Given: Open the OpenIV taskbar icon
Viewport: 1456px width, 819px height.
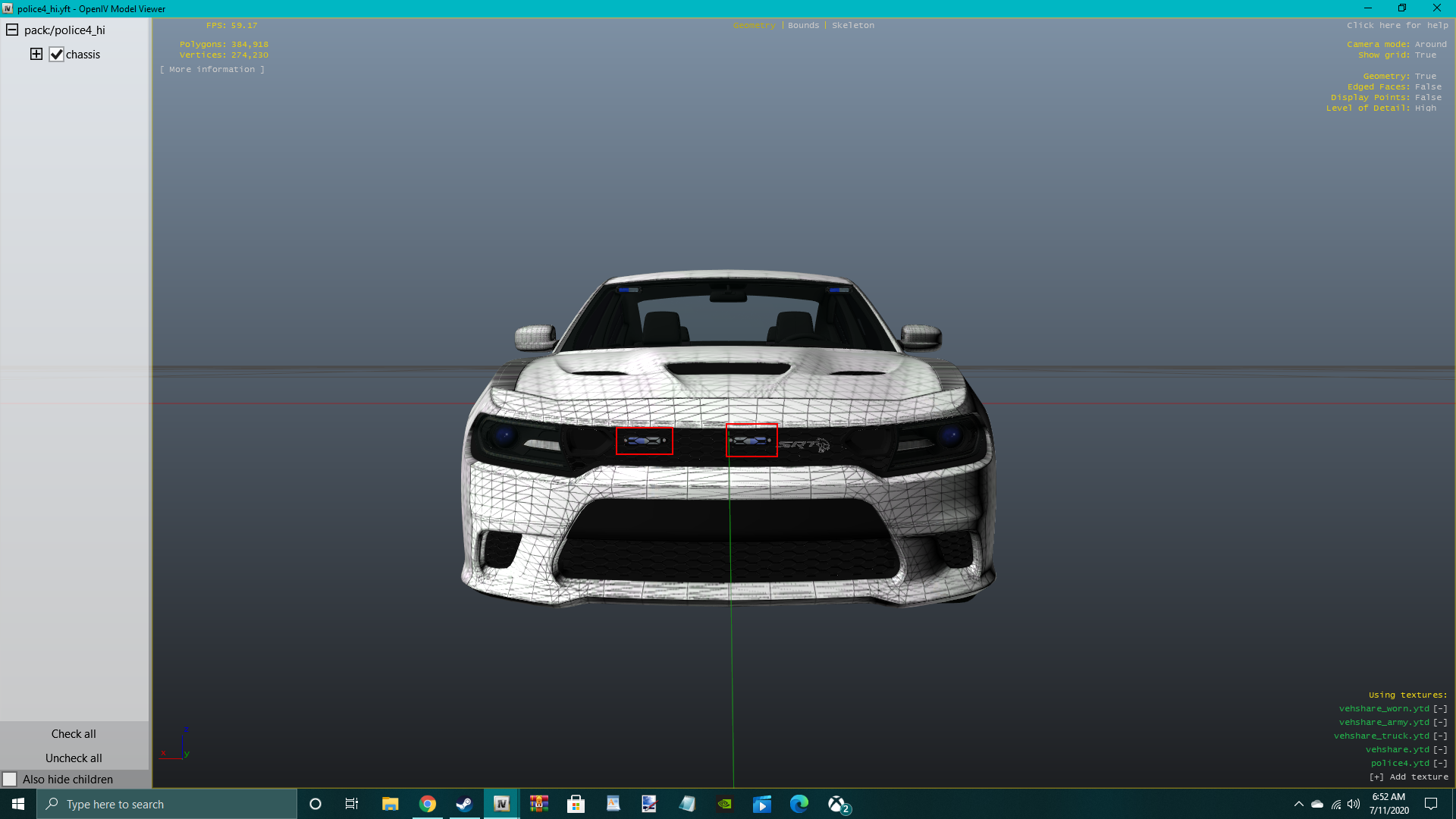Looking at the screenshot, I should (501, 804).
